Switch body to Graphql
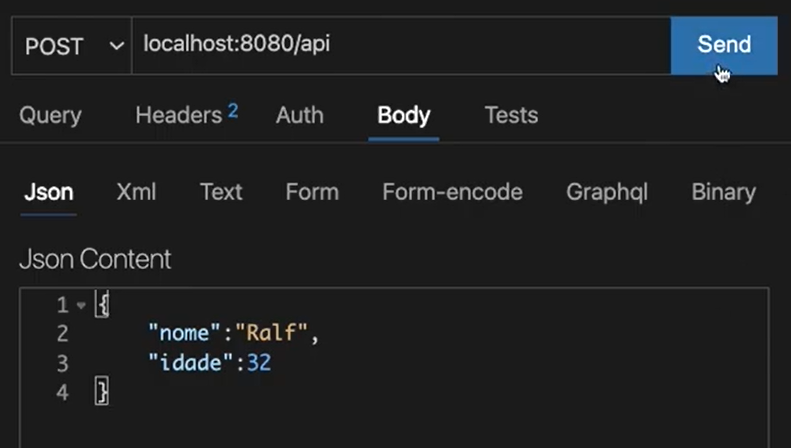This screenshot has width=791, height=448. pos(606,192)
